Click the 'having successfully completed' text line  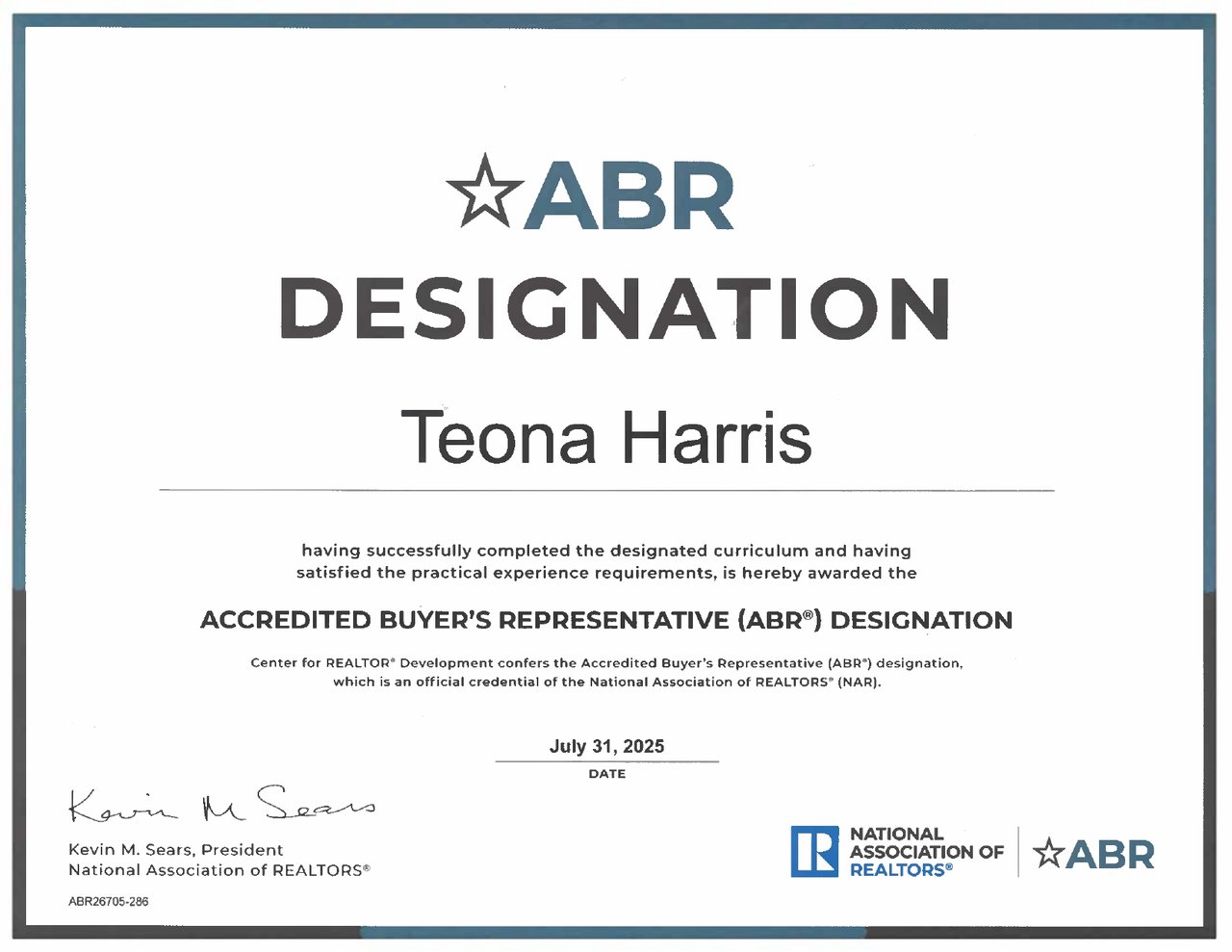click(606, 551)
